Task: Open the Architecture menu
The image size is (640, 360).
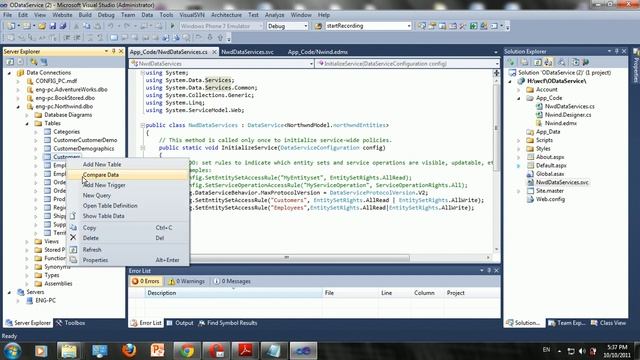Action: [x=226, y=15]
